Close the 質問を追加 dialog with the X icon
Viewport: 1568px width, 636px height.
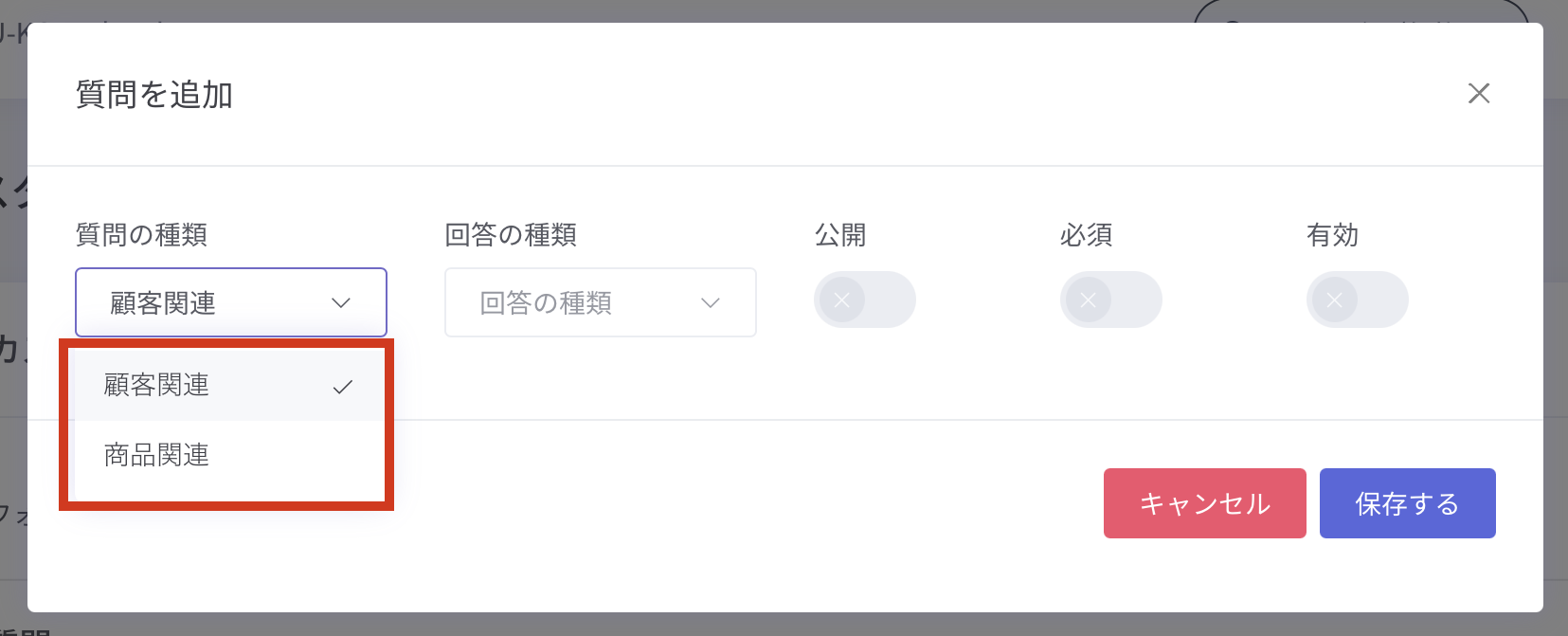1478,93
